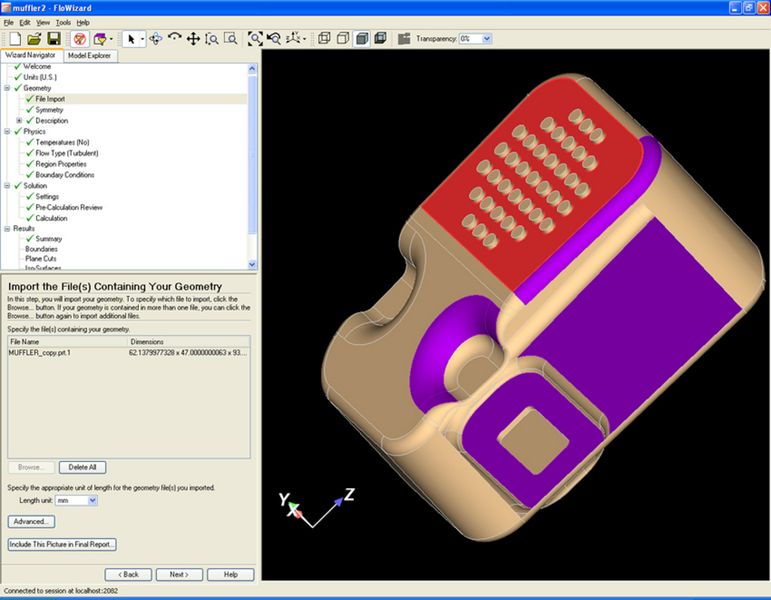
Task: Click the Help button at panel bottom
Action: coord(231,574)
